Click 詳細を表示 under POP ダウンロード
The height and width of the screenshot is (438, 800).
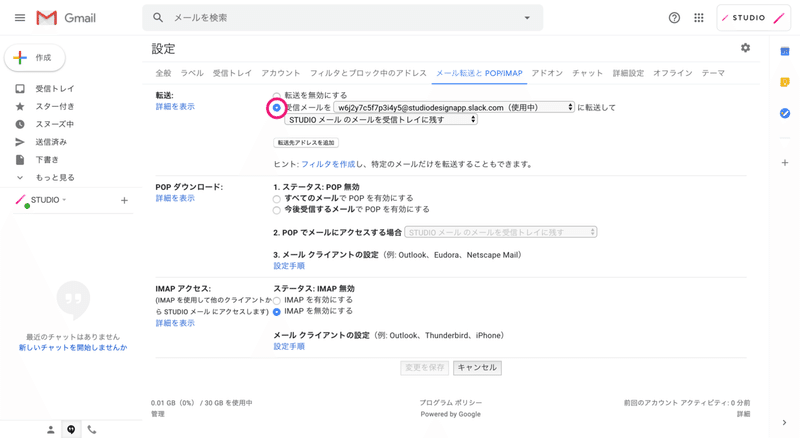pyautogui.click(x=175, y=198)
